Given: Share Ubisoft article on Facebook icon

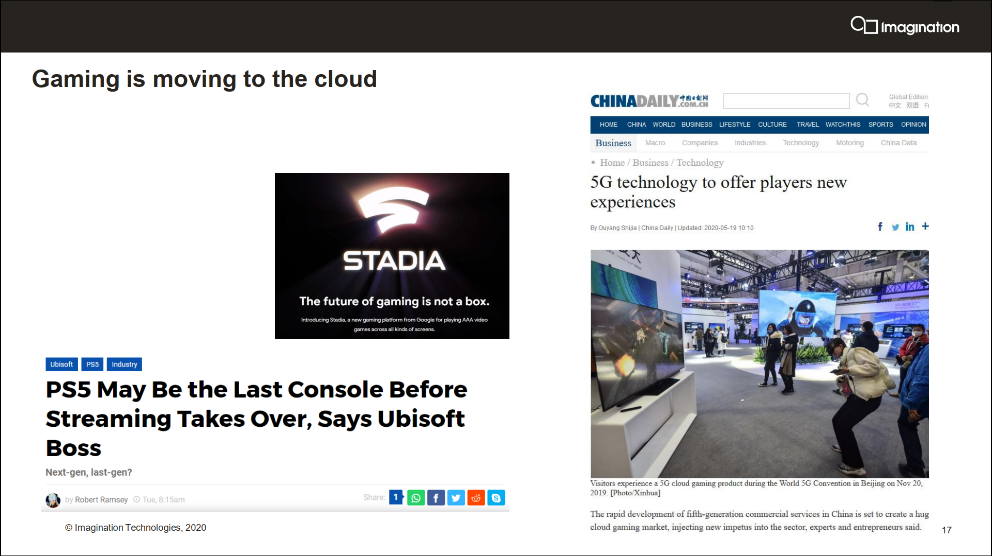Looking at the screenshot, I should pyautogui.click(x=436, y=498).
